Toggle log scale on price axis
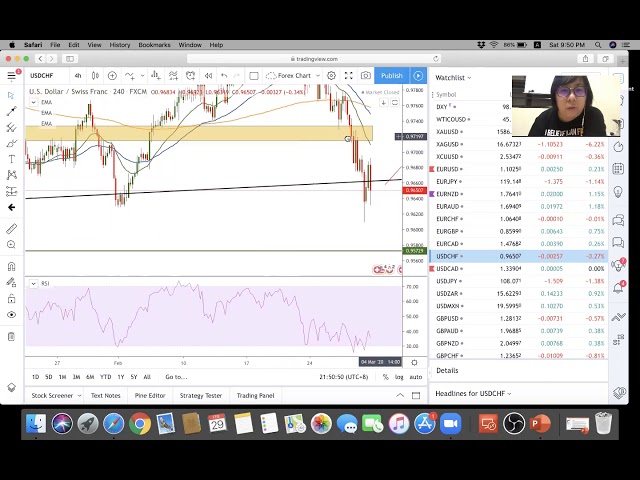 coord(399,377)
